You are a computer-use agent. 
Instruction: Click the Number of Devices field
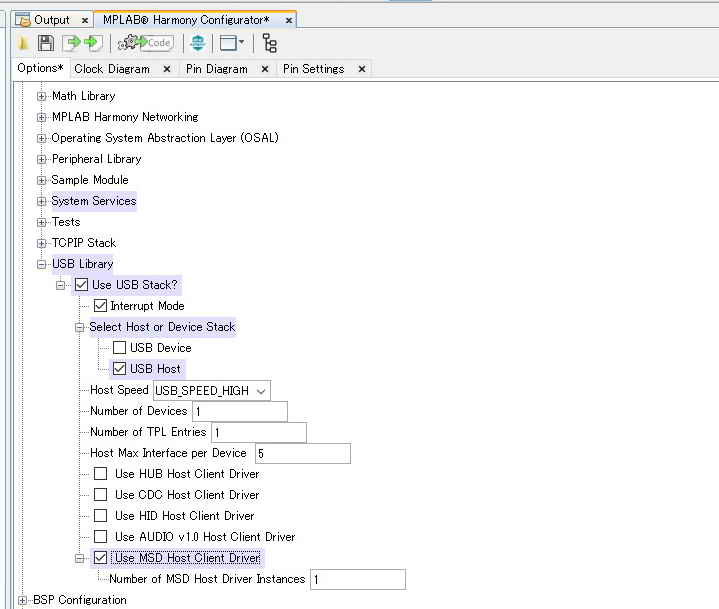(x=240, y=411)
